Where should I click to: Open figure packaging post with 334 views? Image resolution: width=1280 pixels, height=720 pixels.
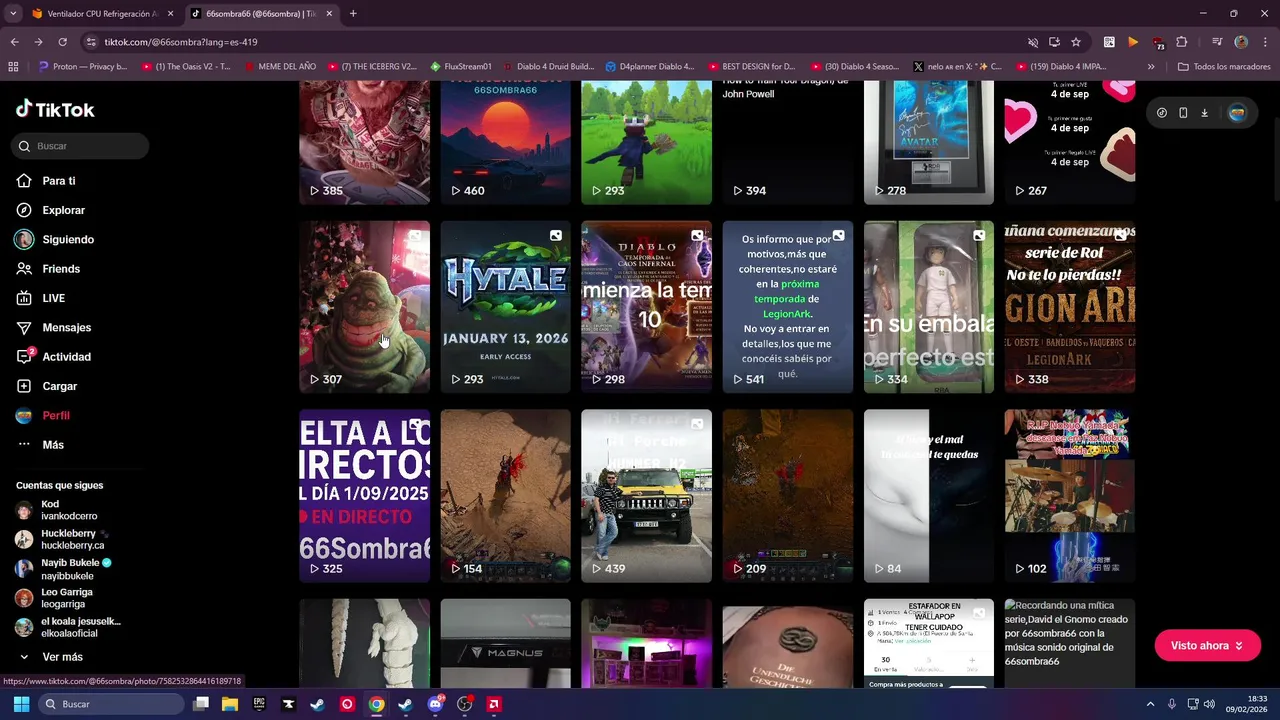[928, 307]
